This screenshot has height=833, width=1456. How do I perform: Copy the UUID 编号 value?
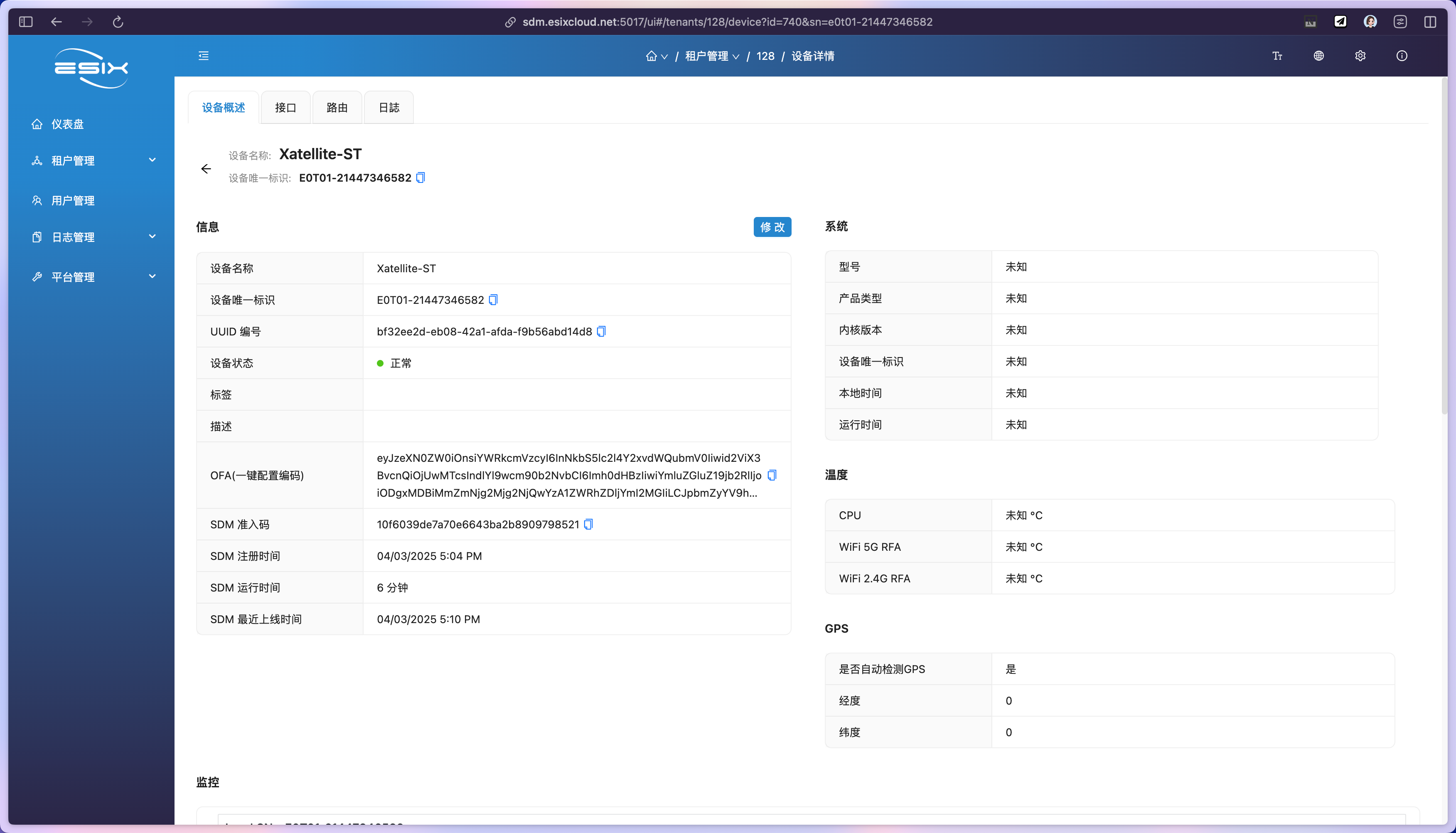601,331
